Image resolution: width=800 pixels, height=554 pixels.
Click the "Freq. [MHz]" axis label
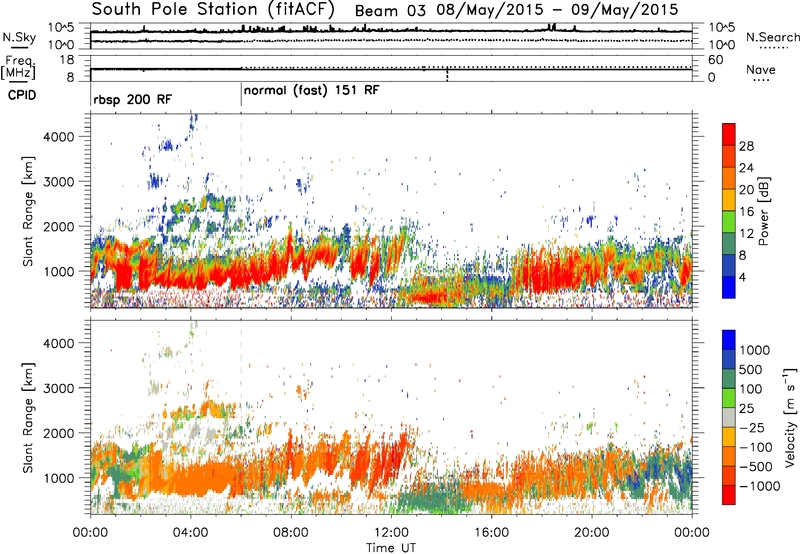[19, 67]
